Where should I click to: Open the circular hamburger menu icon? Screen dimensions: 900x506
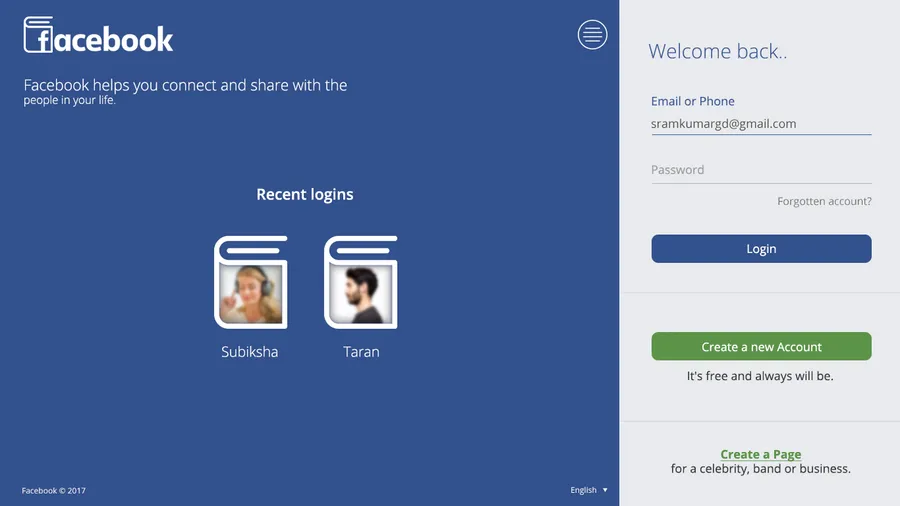[x=592, y=34]
